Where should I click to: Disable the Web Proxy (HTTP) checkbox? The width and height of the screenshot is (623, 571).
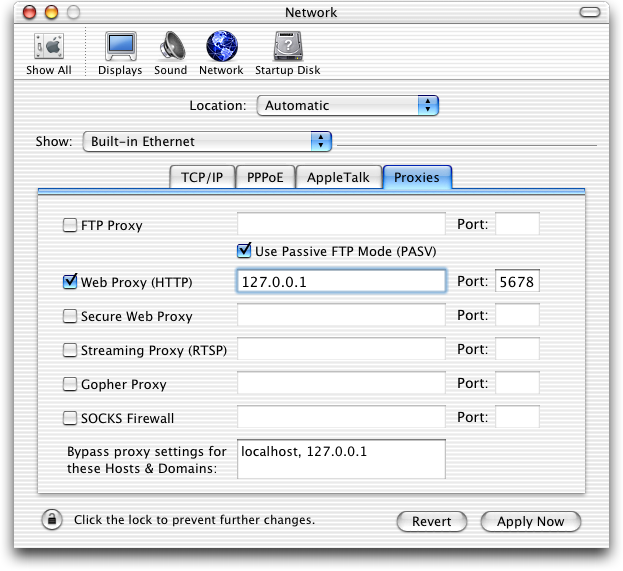(70, 282)
